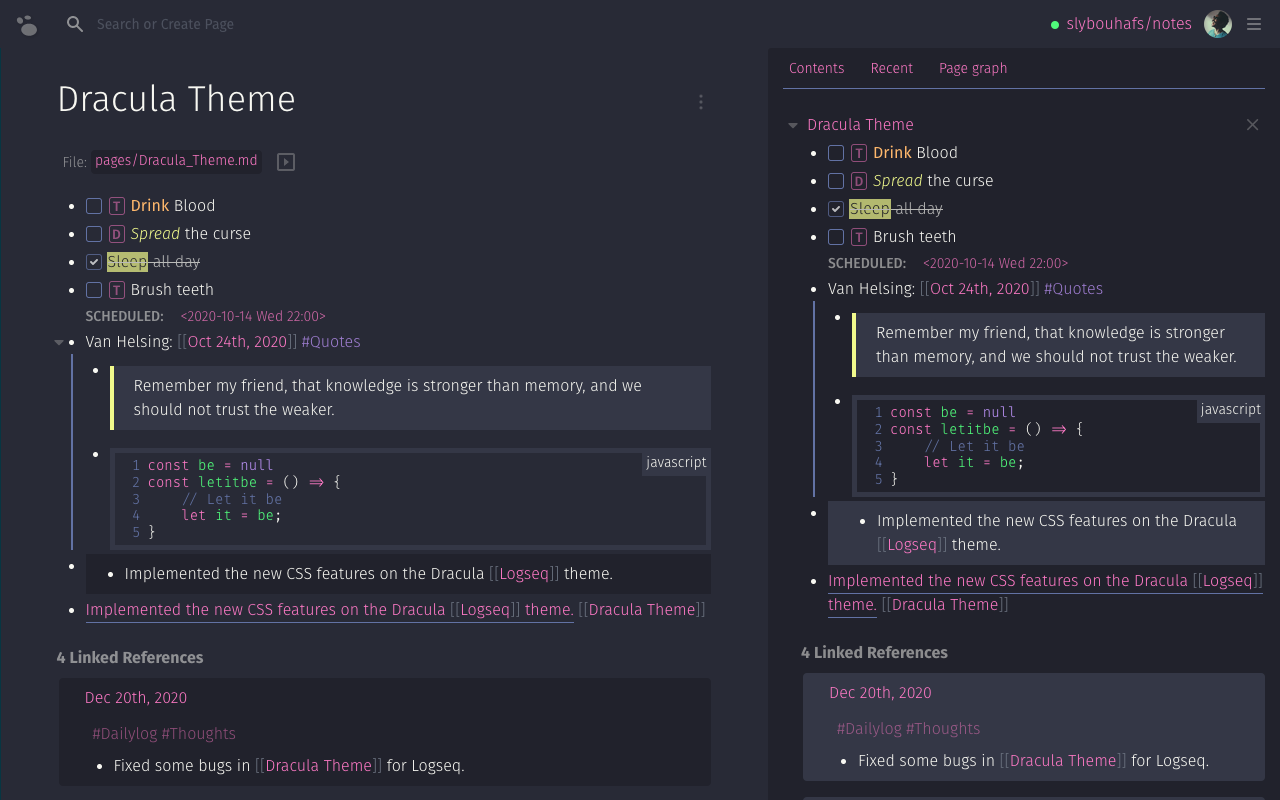Click the T marker on Brush teeth in sidebar
Screen dimensions: 1280x800
click(x=859, y=237)
